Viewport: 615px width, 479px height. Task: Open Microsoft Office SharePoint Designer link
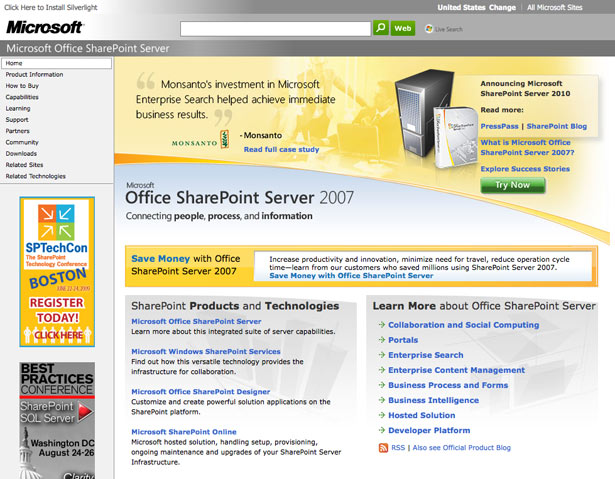(200, 392)
